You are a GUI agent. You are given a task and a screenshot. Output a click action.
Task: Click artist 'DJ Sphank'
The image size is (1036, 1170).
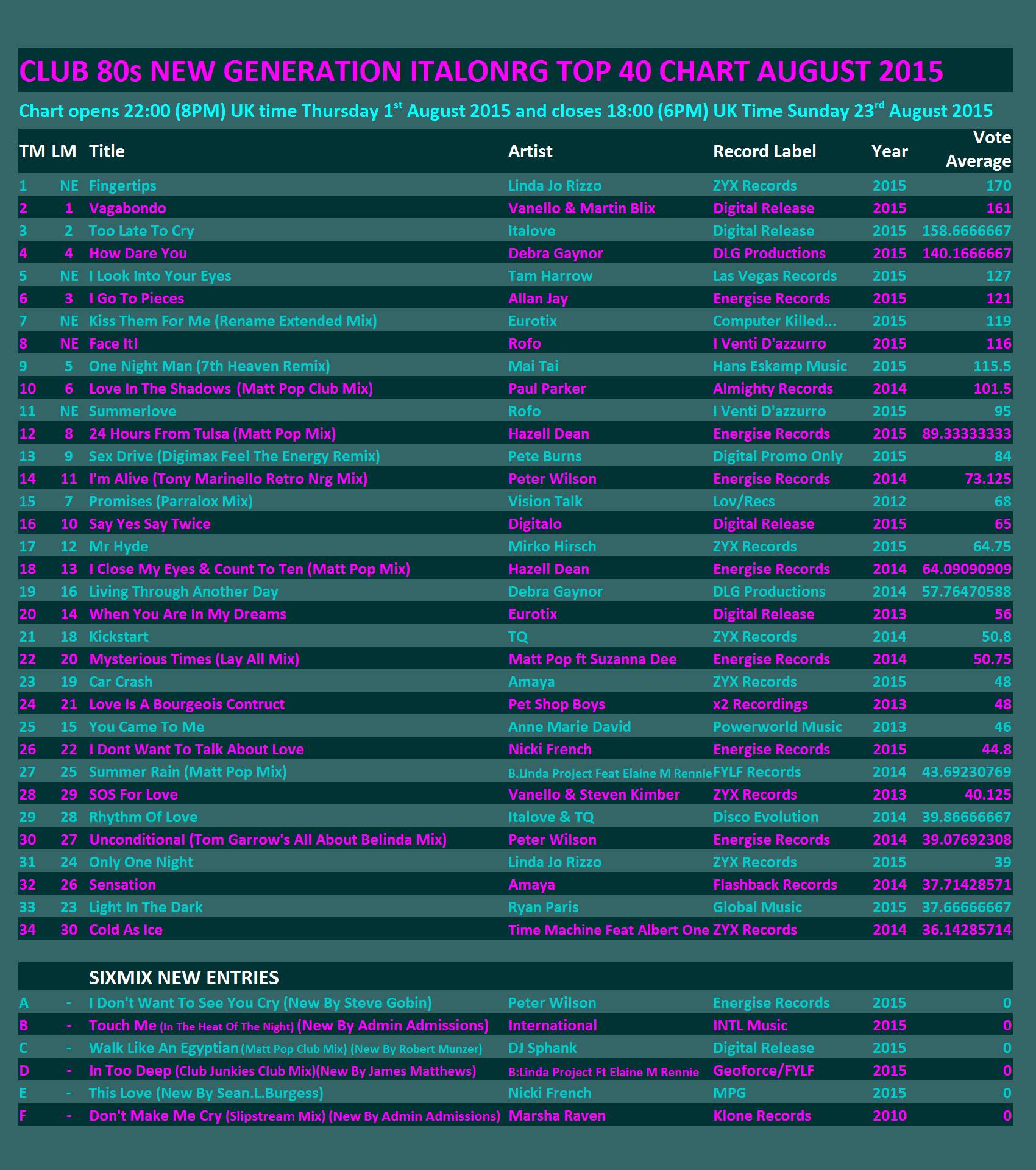[542, 1048]
